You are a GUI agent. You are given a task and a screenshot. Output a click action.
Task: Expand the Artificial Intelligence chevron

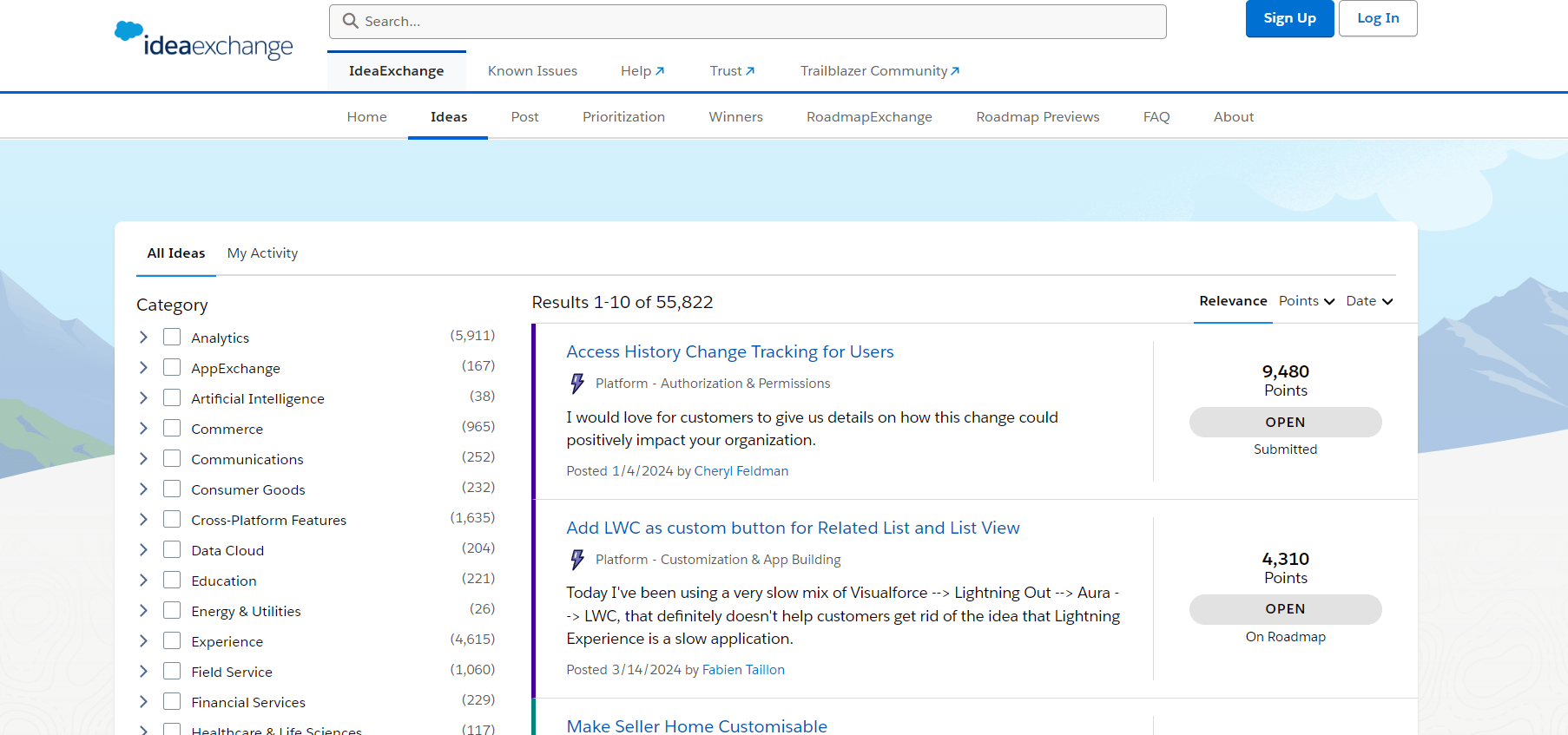tap(143, 397)
